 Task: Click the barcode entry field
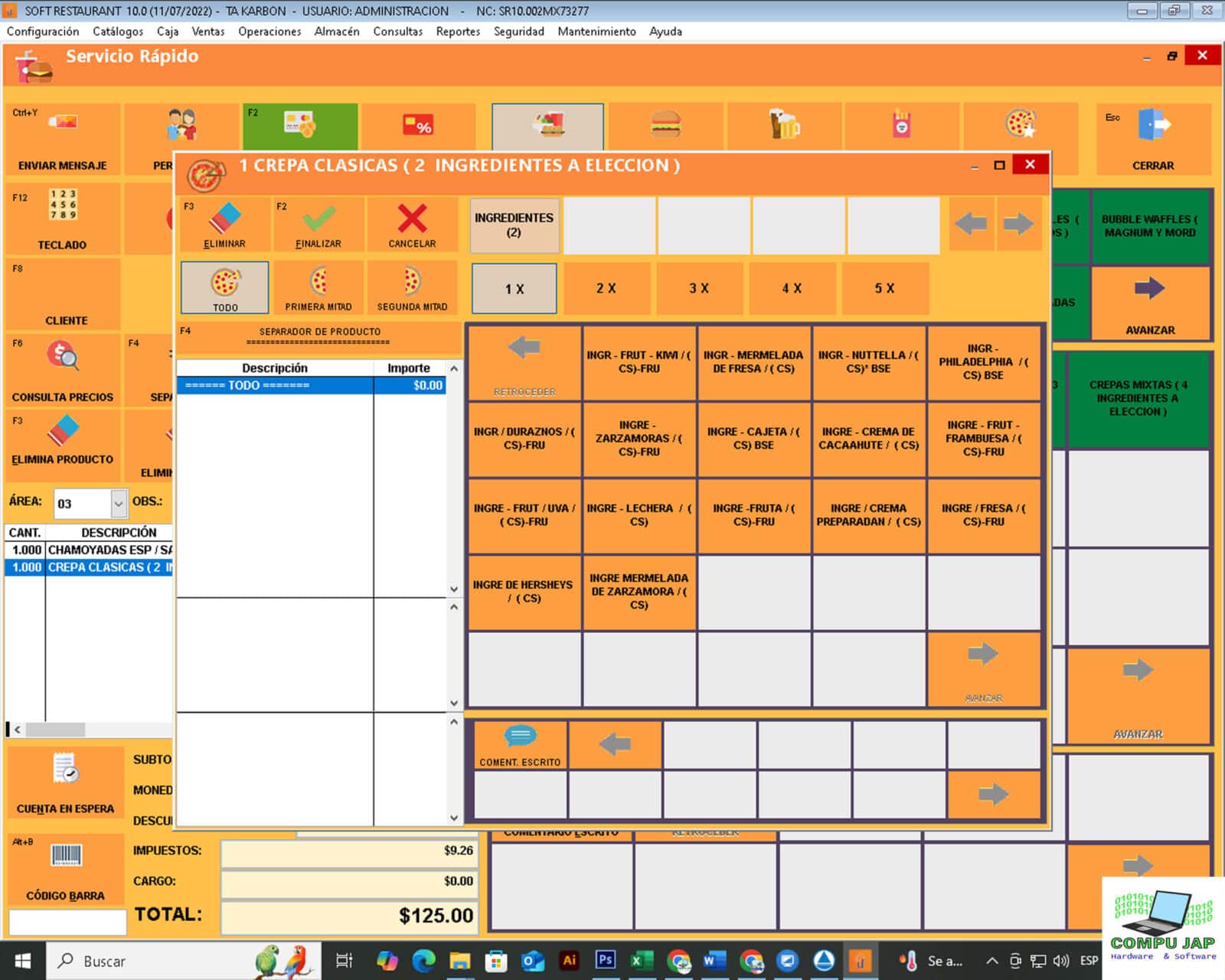(x=67, y=922)
